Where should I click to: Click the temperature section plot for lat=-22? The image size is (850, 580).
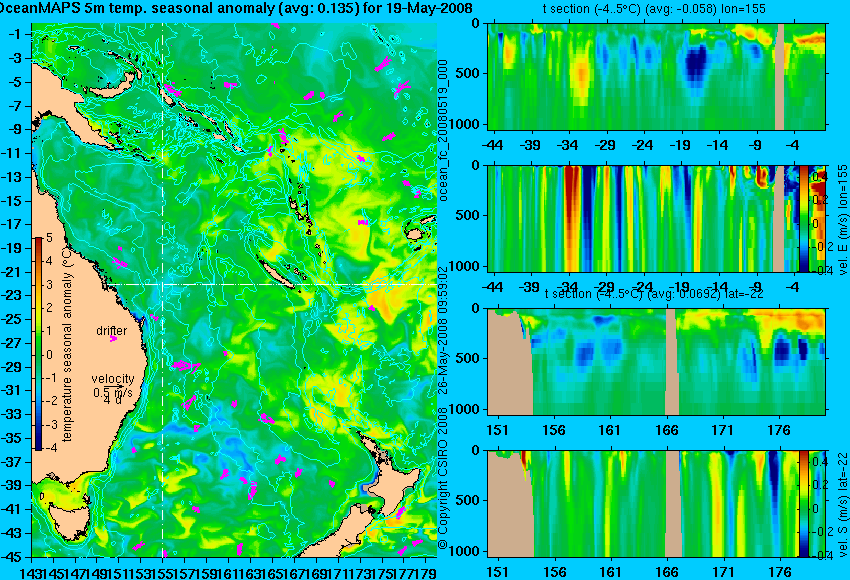[656, 362]
